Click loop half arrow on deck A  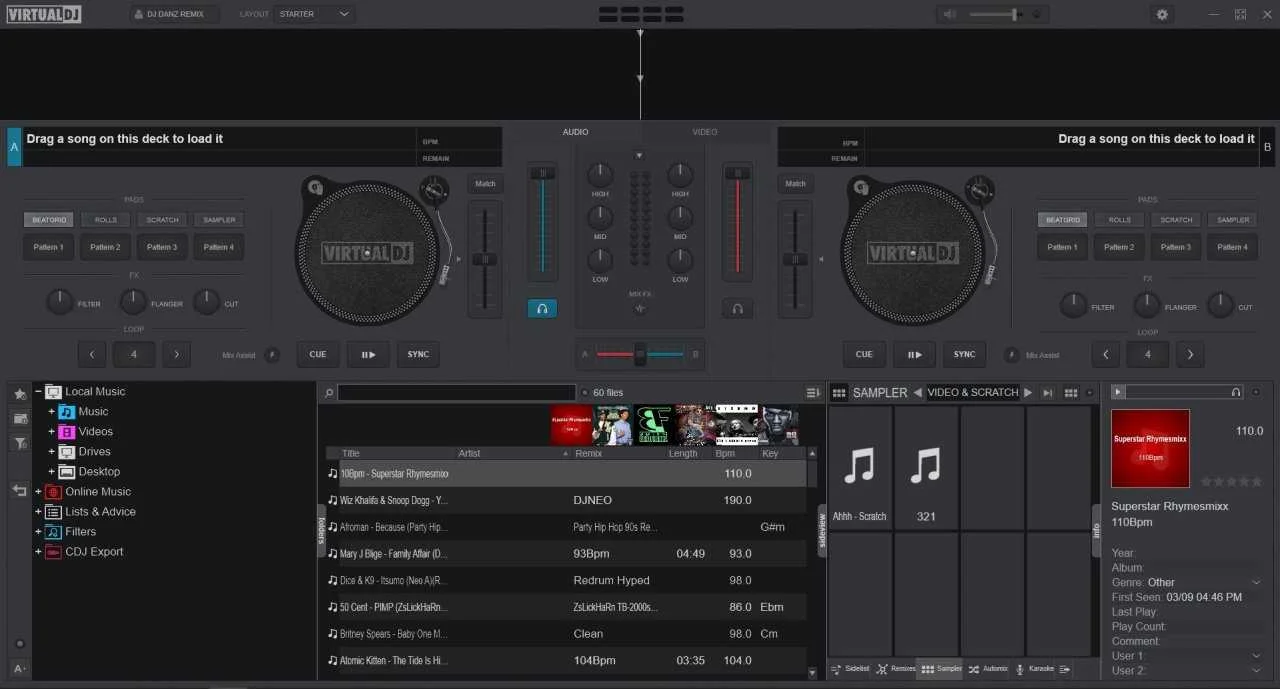pyautogui.click(x=91, y=354)
